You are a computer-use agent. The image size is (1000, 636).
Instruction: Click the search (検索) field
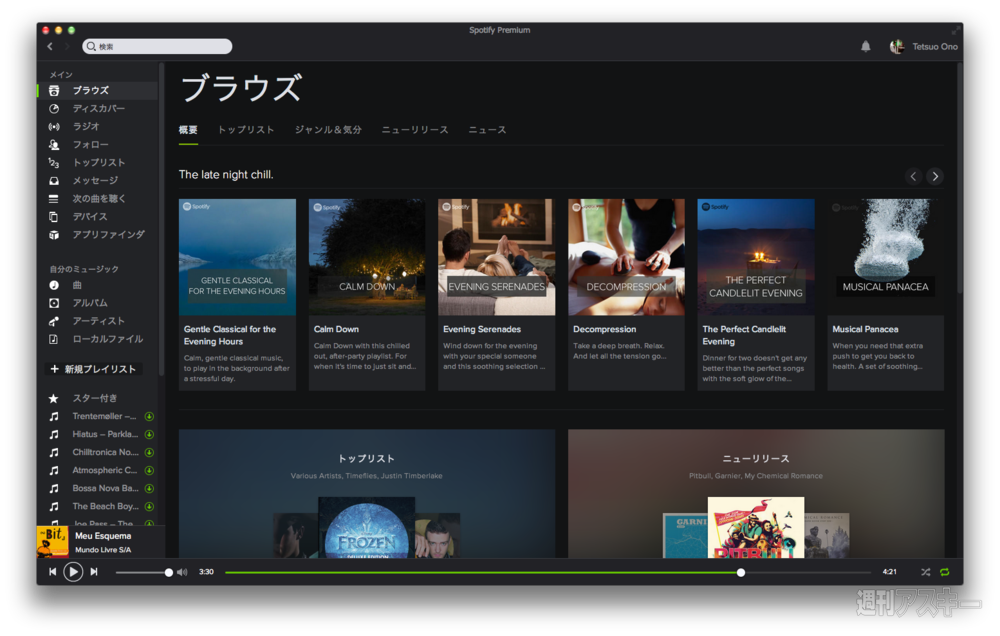click(157, 47)
